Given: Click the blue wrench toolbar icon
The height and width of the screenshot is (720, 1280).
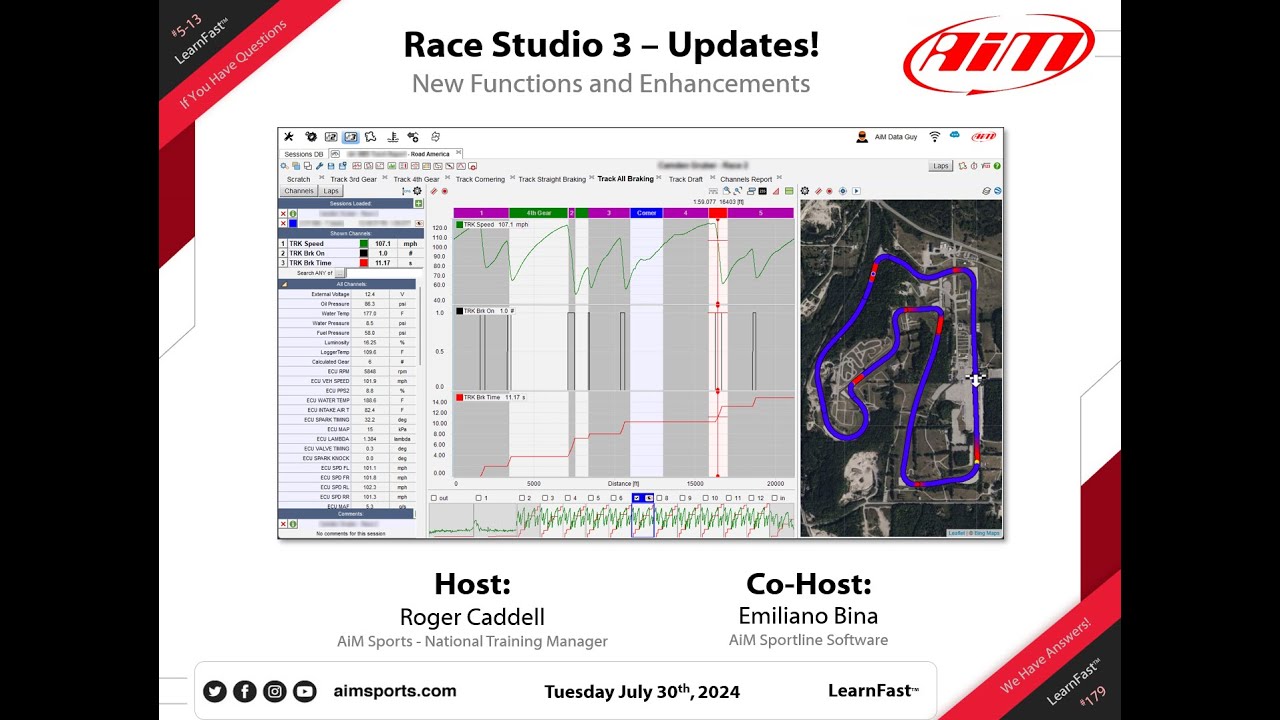Looking at the screenshot, I should 319,166.
